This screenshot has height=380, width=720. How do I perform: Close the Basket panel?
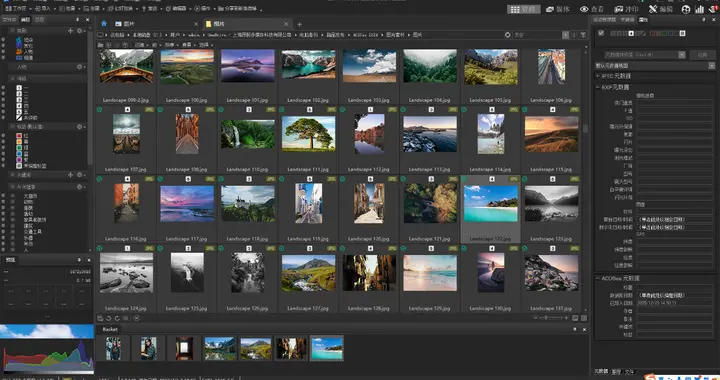(x=584, y=329)
